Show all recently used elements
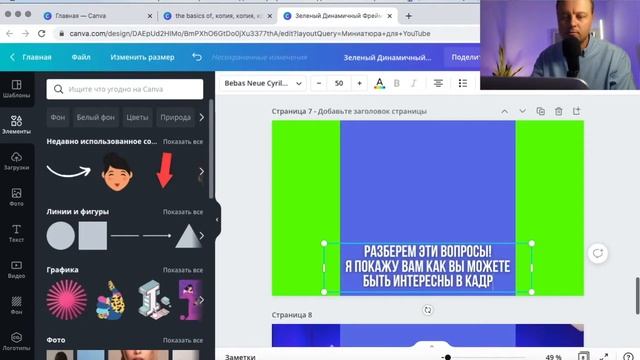The image size is (640, 360). [x=183, y=142]
